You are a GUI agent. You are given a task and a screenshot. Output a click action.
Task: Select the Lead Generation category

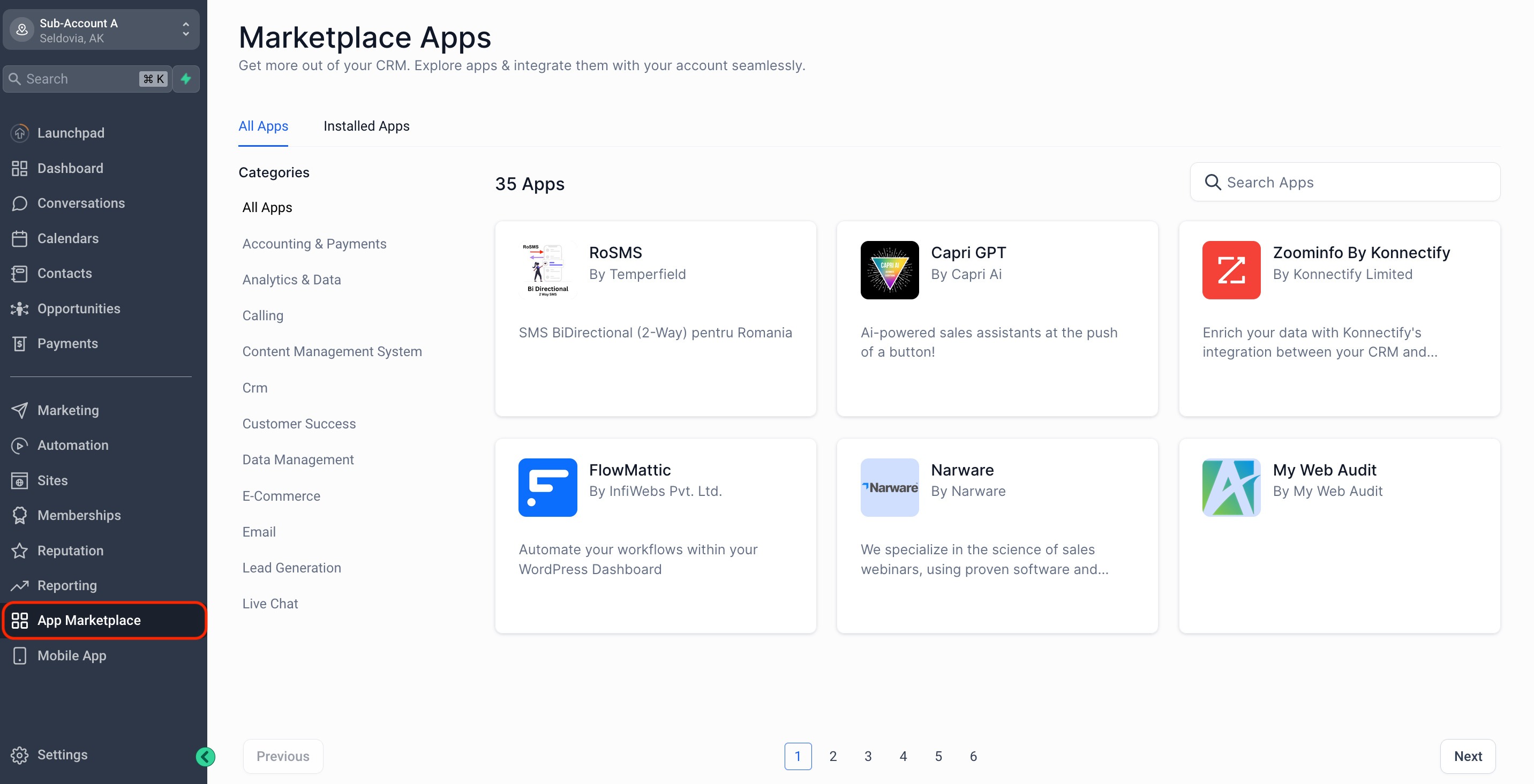click(291, 567)
